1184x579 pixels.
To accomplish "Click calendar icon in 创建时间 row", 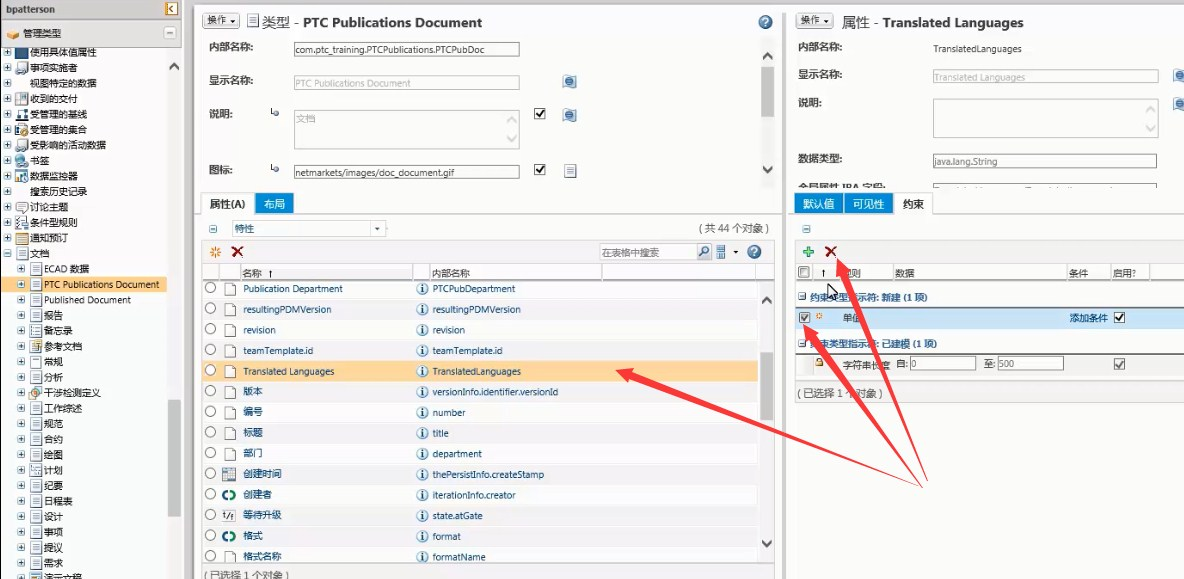I will coord(229,475).
